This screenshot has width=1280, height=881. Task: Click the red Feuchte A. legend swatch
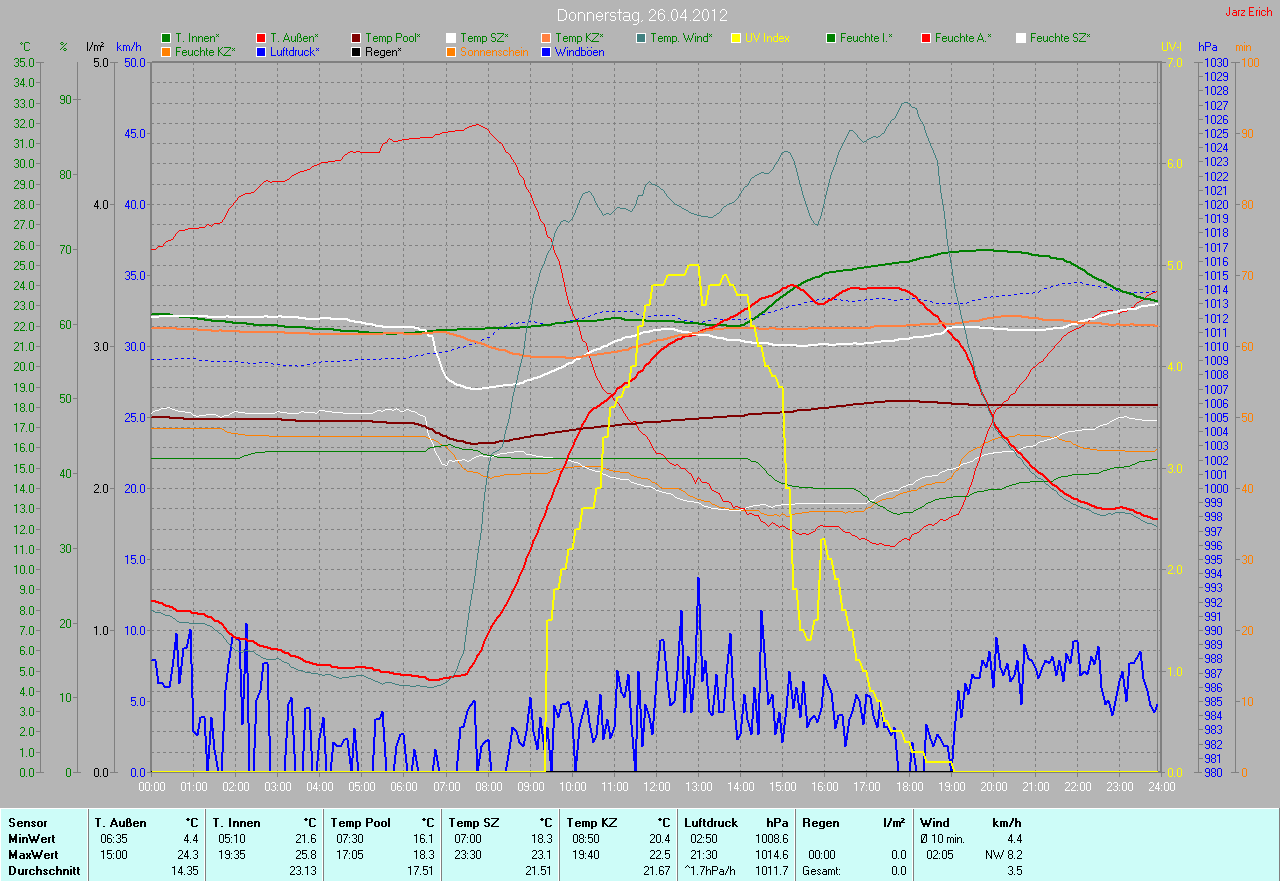926,38
